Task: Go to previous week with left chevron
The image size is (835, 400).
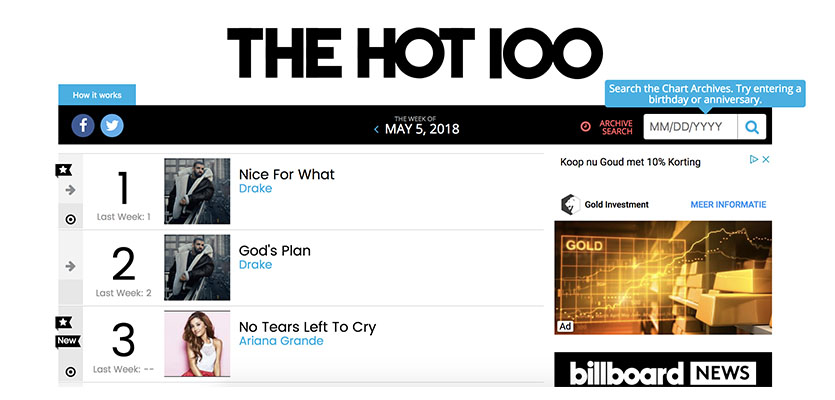Action: coord(376,129)
